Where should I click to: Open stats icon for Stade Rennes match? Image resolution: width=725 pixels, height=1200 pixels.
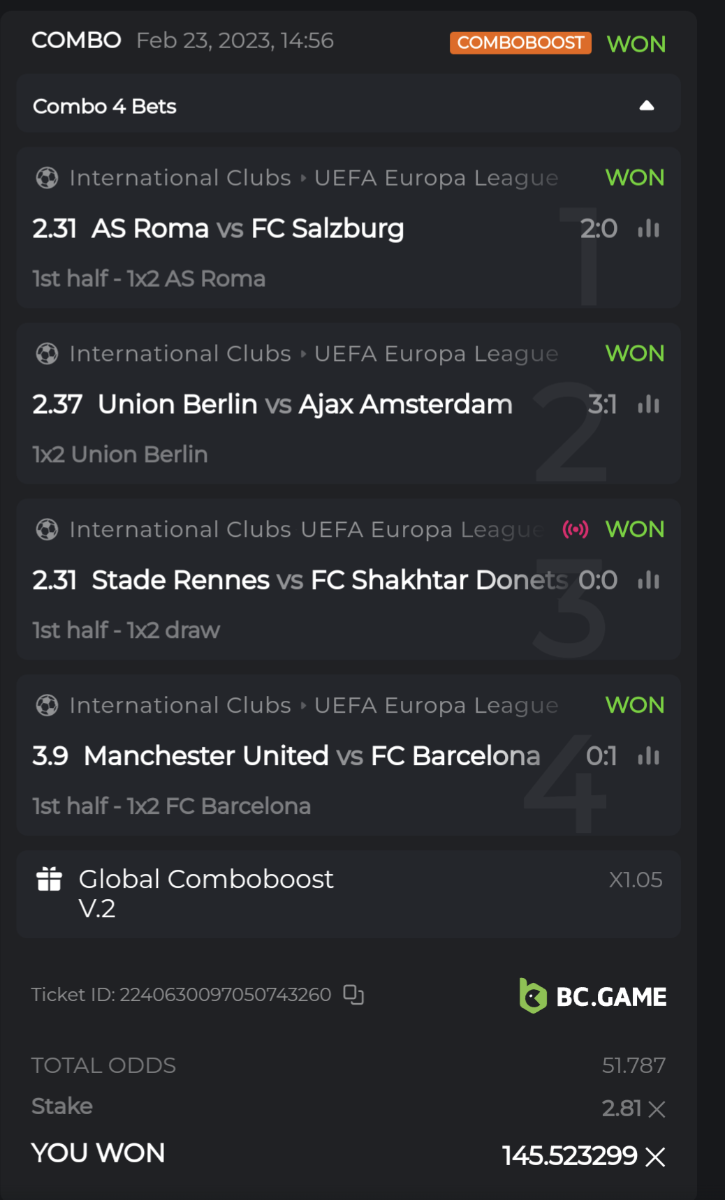(x=649, y=581)
